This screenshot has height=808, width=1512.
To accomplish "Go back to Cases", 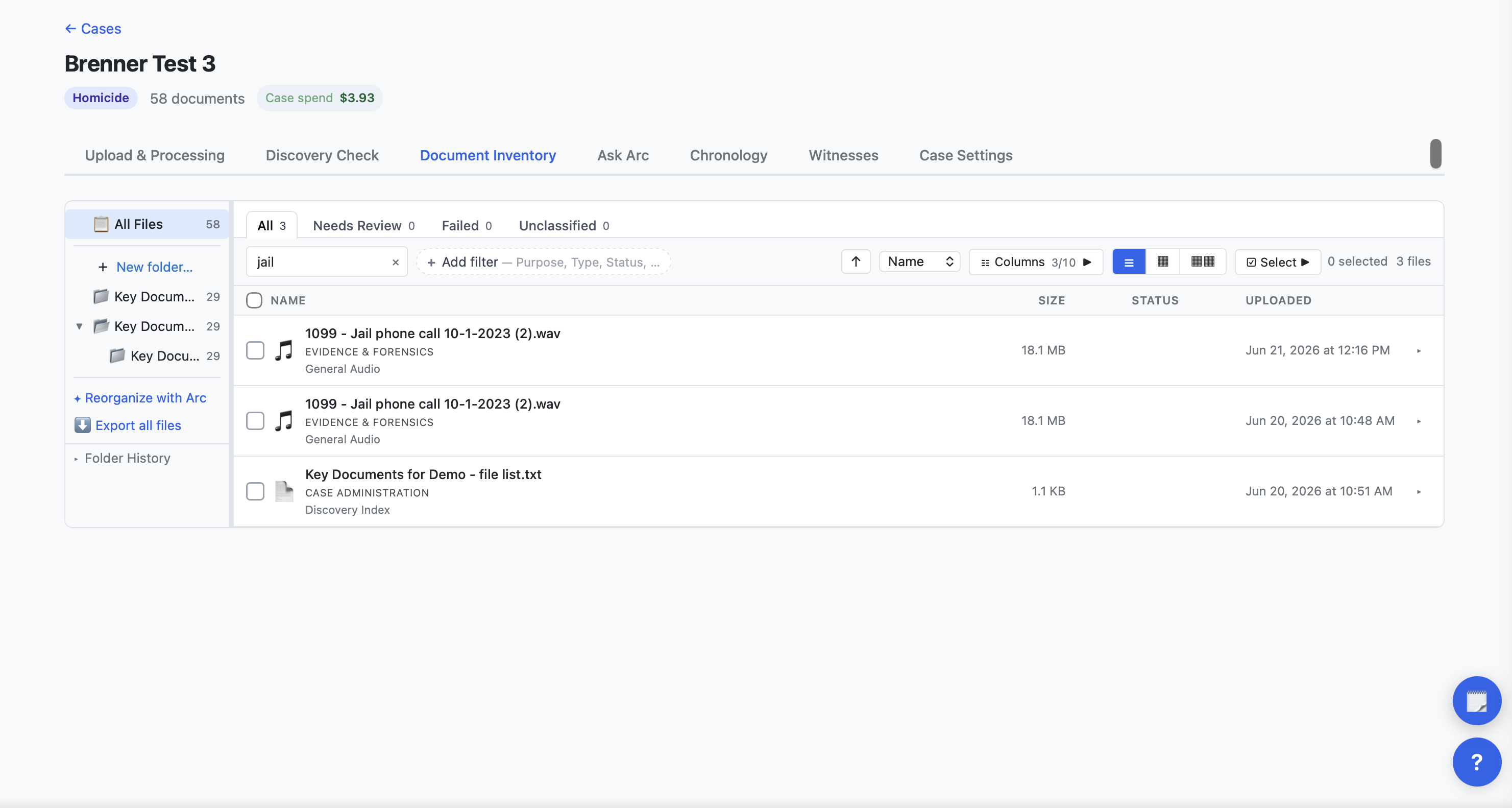I will click(x=93, y=29).
